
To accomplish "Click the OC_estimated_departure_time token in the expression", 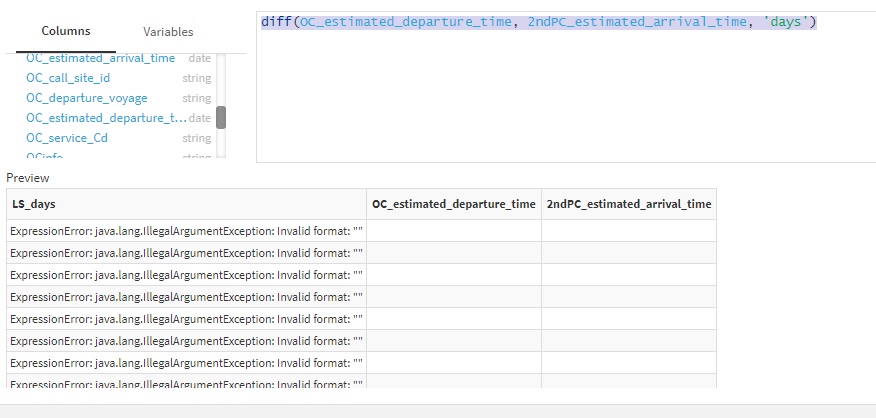I will click(406, 22).
